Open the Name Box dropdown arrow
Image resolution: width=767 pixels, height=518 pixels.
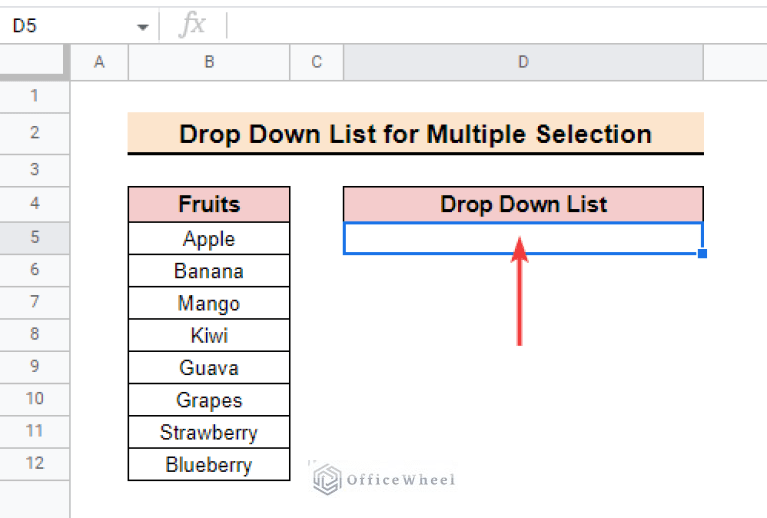coord(142,26)
